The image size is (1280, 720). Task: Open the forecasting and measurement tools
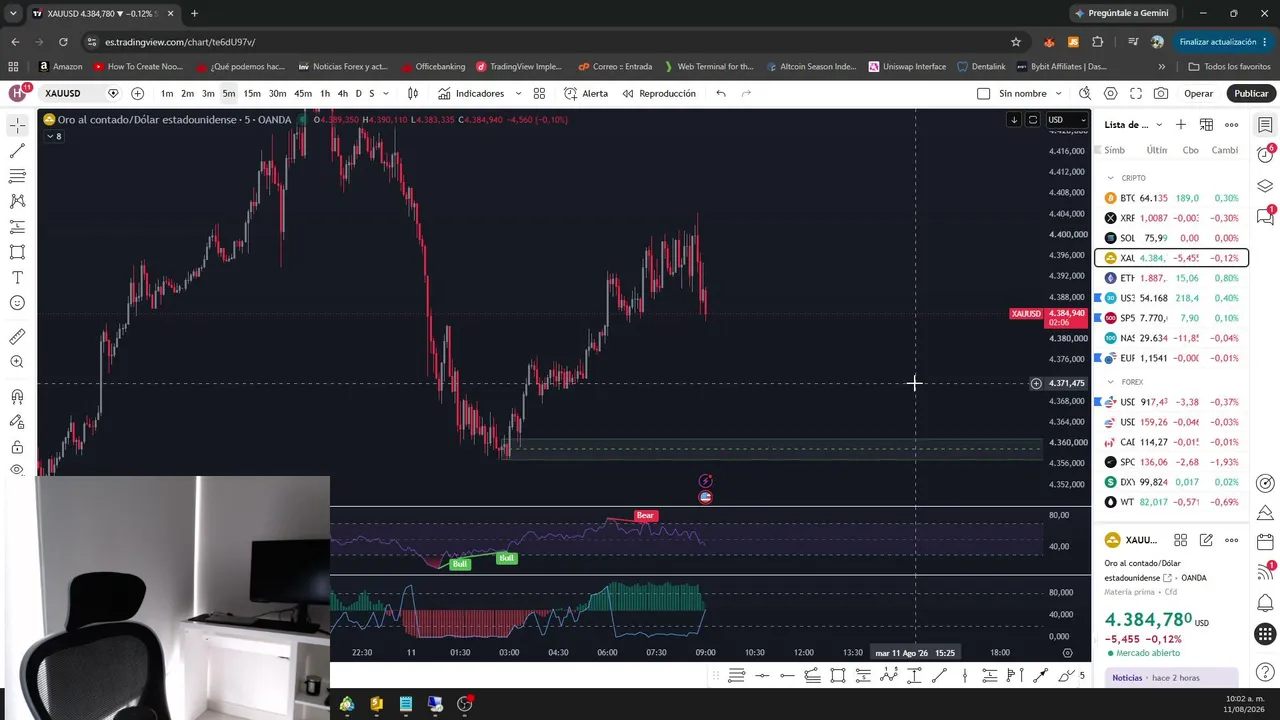[17, 227]
